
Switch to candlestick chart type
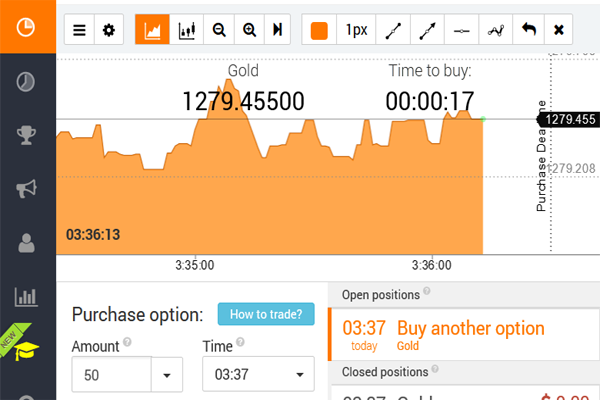point(187,29)
